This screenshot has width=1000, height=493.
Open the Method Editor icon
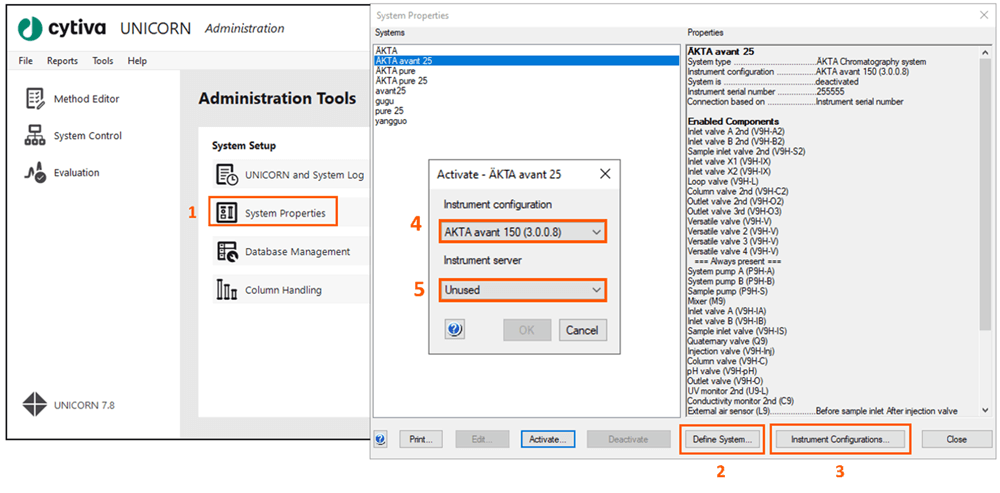pos(36,98)
